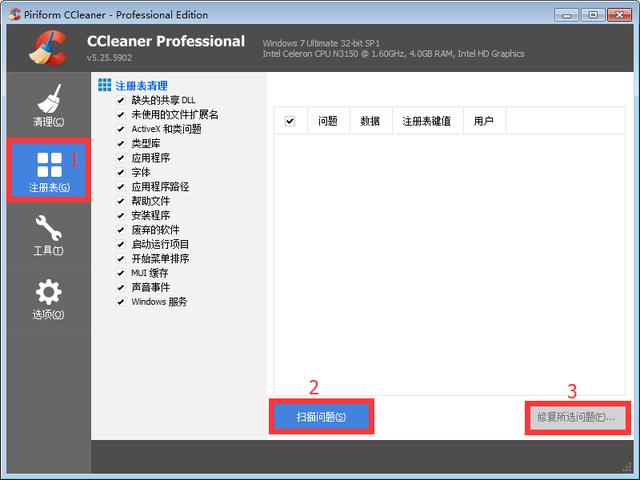Sort by the 数据 column header
The width and height of the screenshot is (640, 480).
coord(371,121)
